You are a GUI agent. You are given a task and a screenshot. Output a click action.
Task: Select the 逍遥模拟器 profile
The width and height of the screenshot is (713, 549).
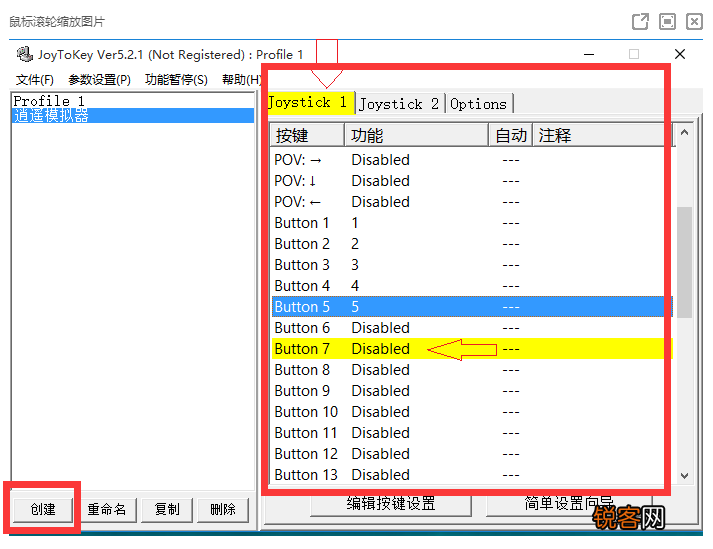coord(133,115)
